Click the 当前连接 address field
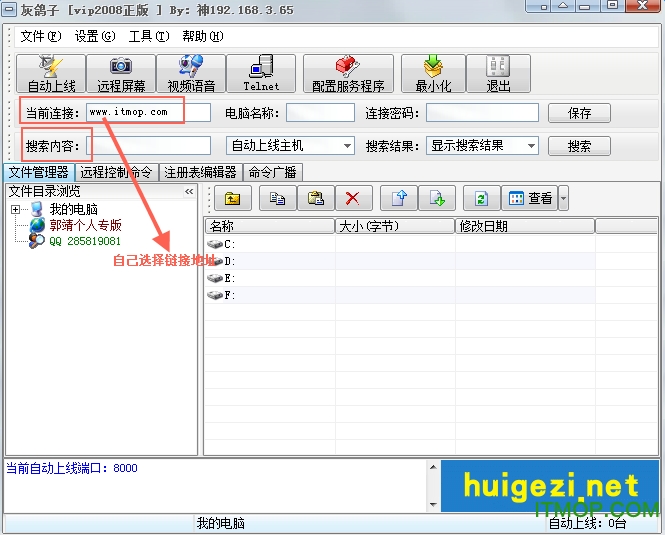665x535 pixels. (x=148, y=112)
